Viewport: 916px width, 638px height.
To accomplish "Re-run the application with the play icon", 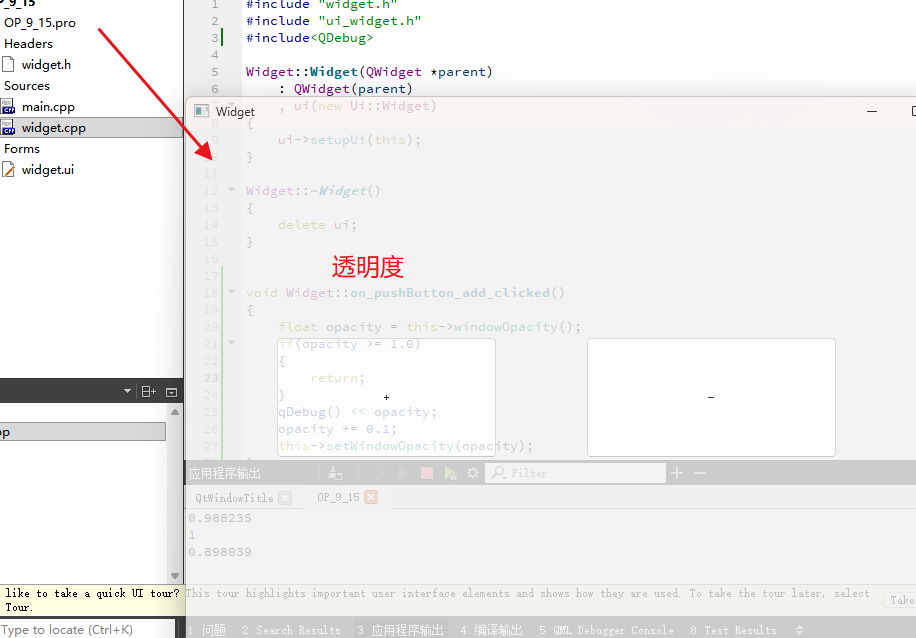I will (404, 473).
